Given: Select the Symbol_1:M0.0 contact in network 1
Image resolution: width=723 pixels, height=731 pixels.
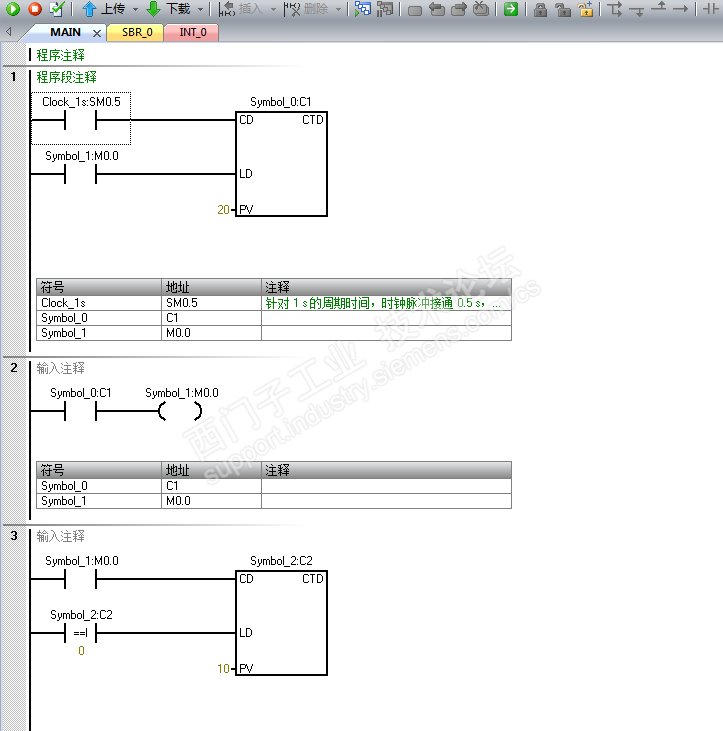Looking at the screenshot, I should click(81, 174).
